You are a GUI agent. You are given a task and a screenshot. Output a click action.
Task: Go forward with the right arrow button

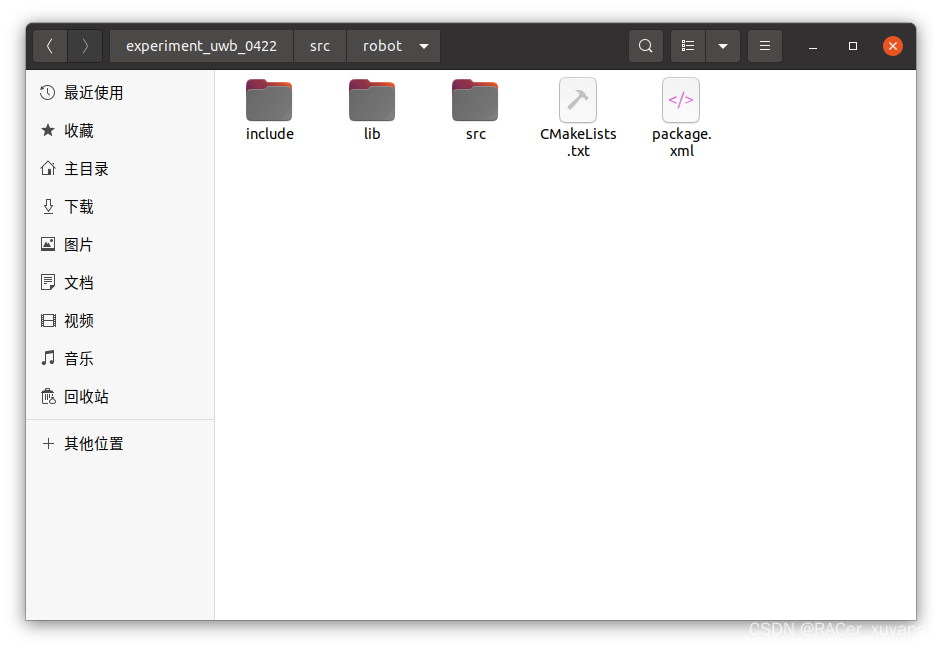coord(85,46)
